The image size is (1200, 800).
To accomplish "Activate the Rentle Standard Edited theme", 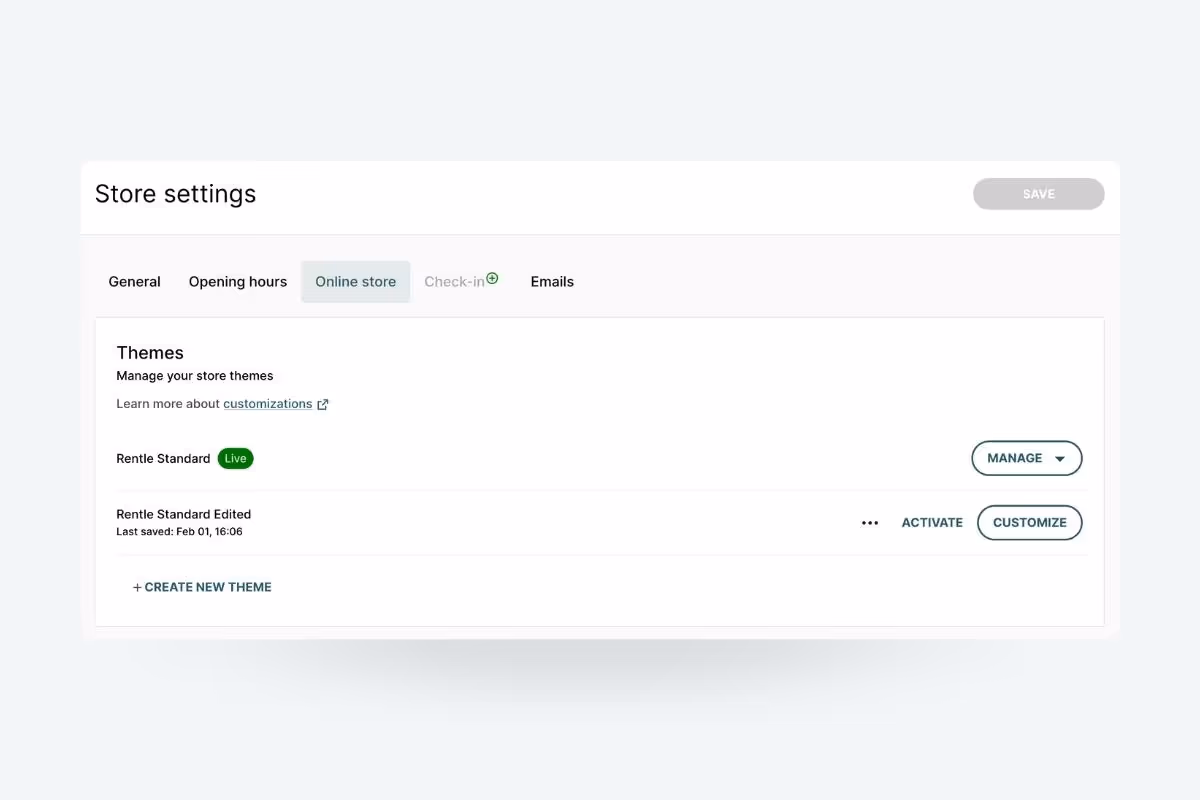I will [931, 522].
